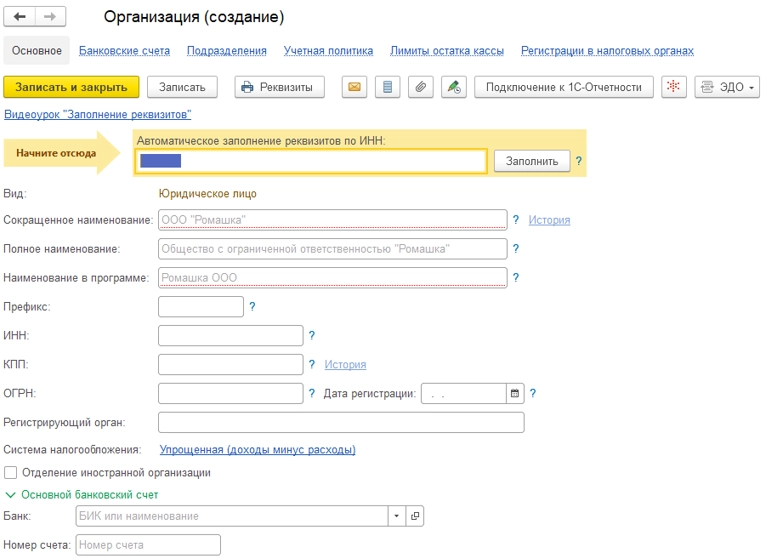Open the document list icon in toolbar
The height and width of the screenshot is (559, 769).
(x=387, y=87)
